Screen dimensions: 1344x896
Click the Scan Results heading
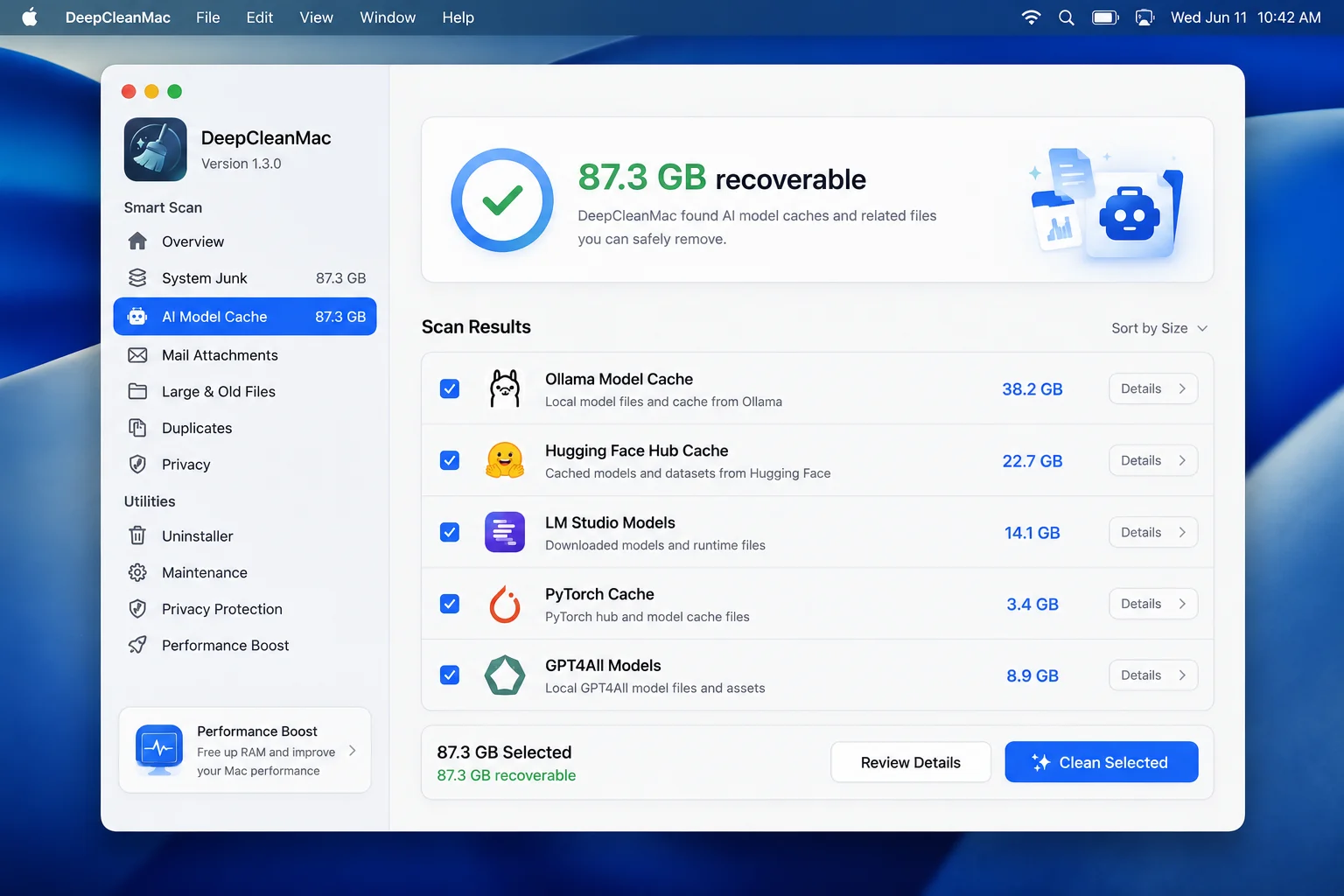tap(476, 327)
